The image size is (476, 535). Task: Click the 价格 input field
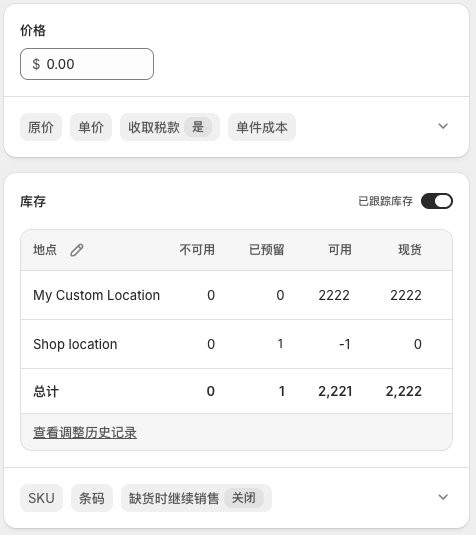click(x=87, y=64)
